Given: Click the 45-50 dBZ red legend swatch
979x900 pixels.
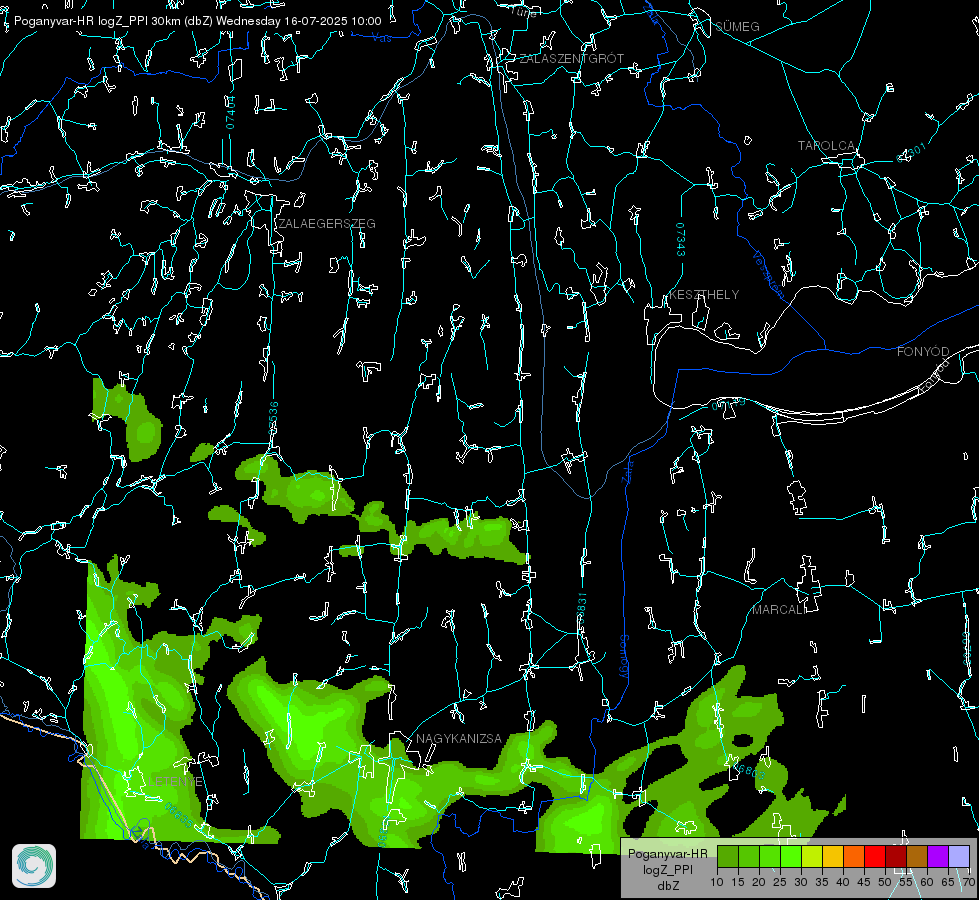Looking at the screenshot, I should 875,856.
